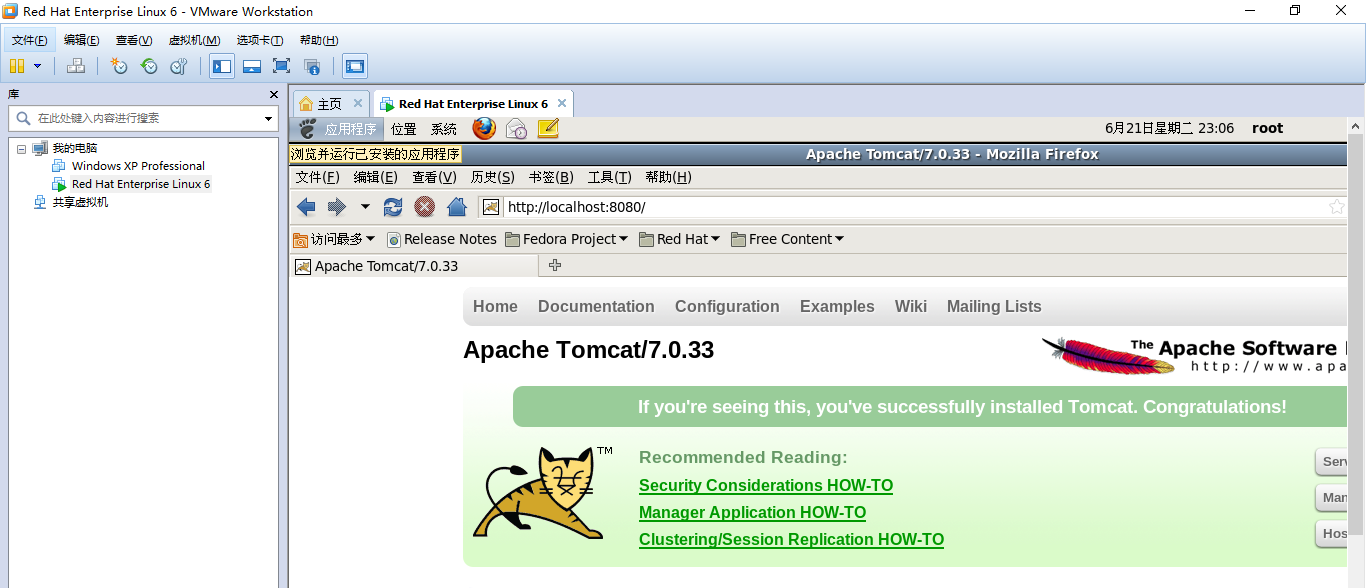The width and height of the screenshot is (1366, 588).
Task: Take a snapshot of the virtual machine
Action: tap(119, 66)
